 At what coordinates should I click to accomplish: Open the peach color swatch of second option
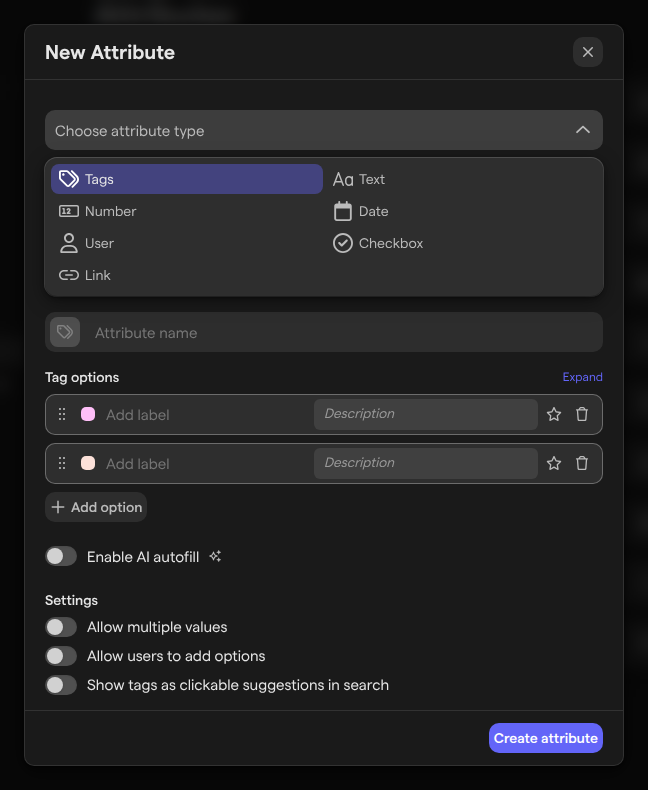point(88,463)
